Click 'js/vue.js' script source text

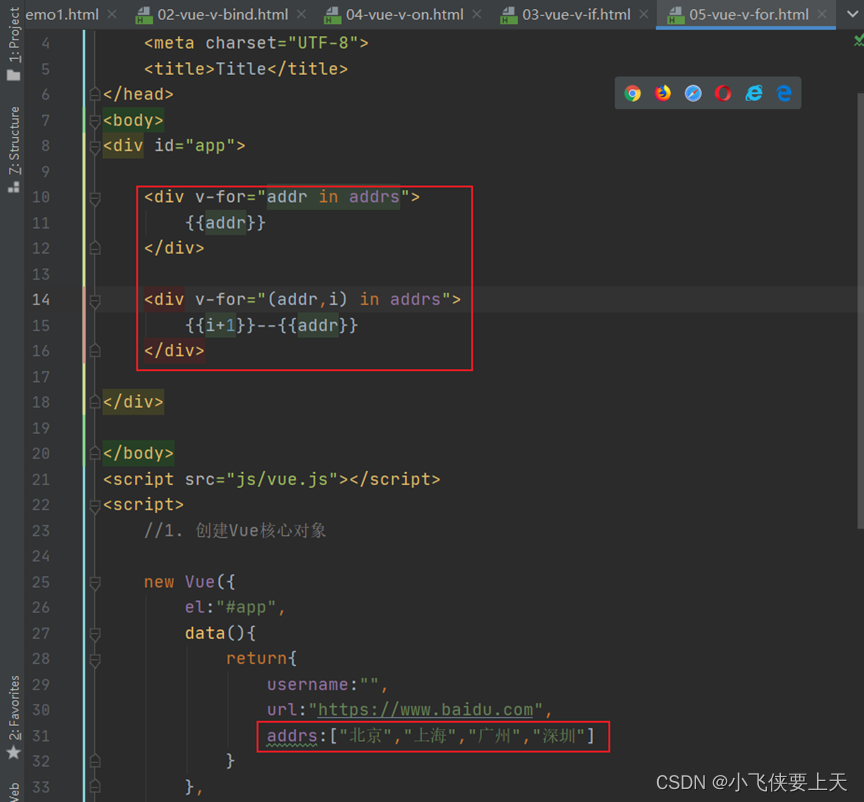282,480
